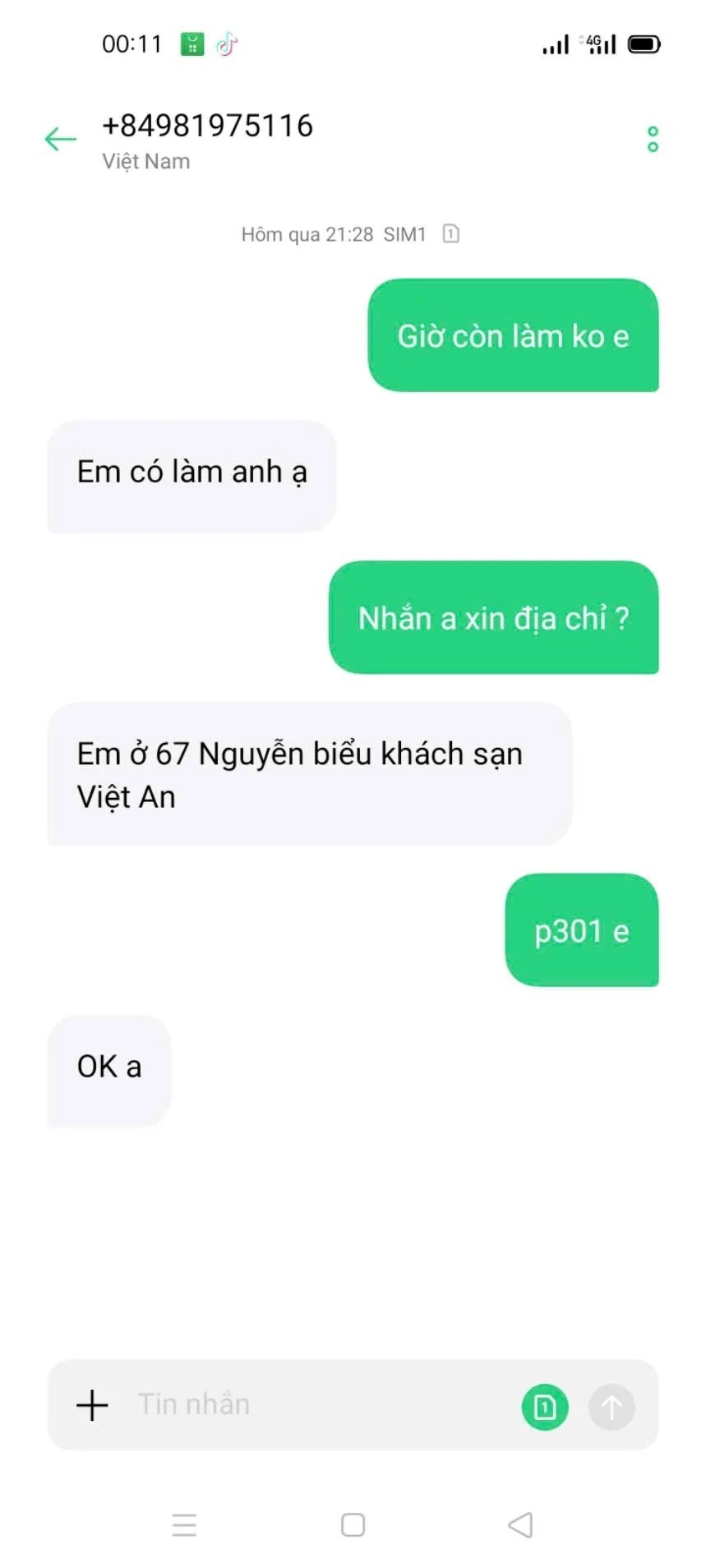Tap the small SIM icon beside timestamp

point(450,234)
